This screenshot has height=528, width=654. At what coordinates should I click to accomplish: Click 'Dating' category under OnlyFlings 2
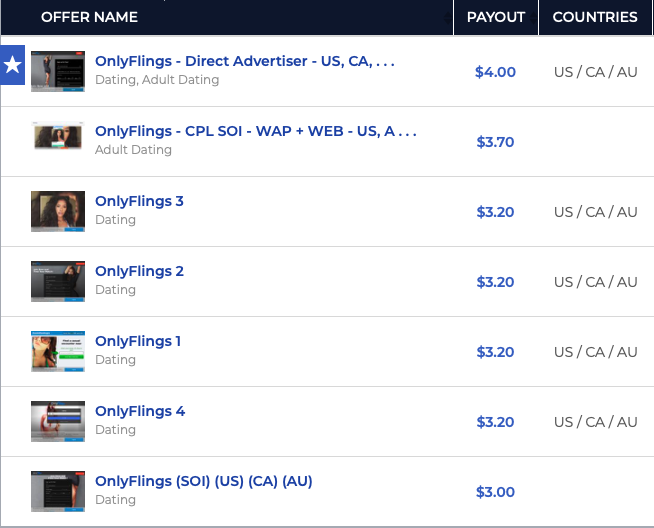(x=116, y=290)
